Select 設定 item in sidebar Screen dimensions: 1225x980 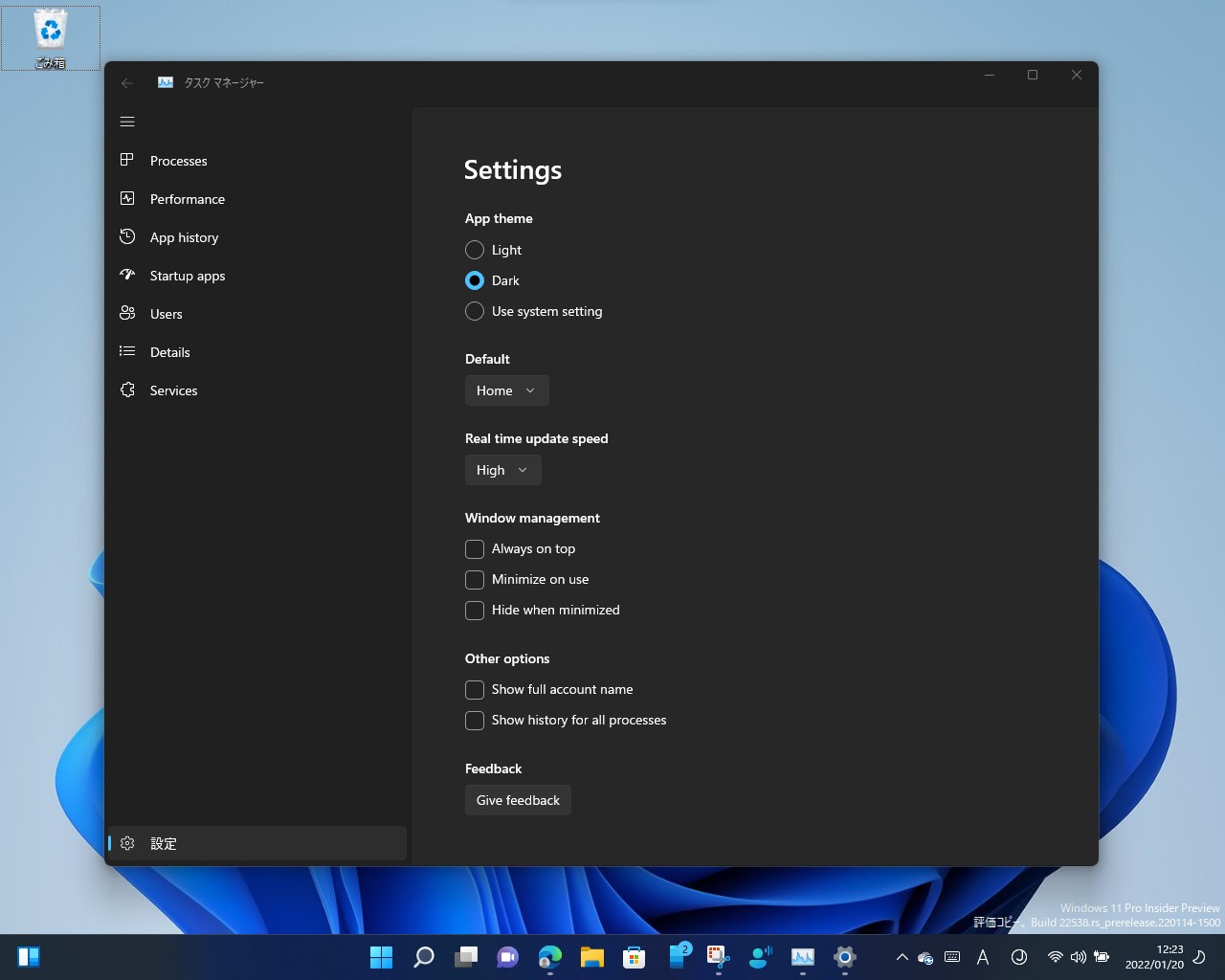pos(257,843)
